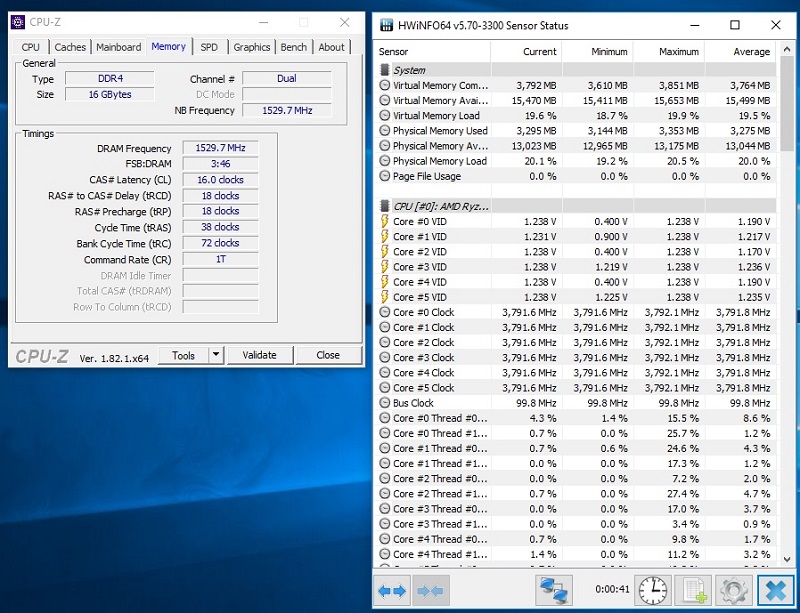This screenshot has height=613, width=800.
Task: Click the round icon beside Virtual Memory Load
Action: [x=385, y=115]
